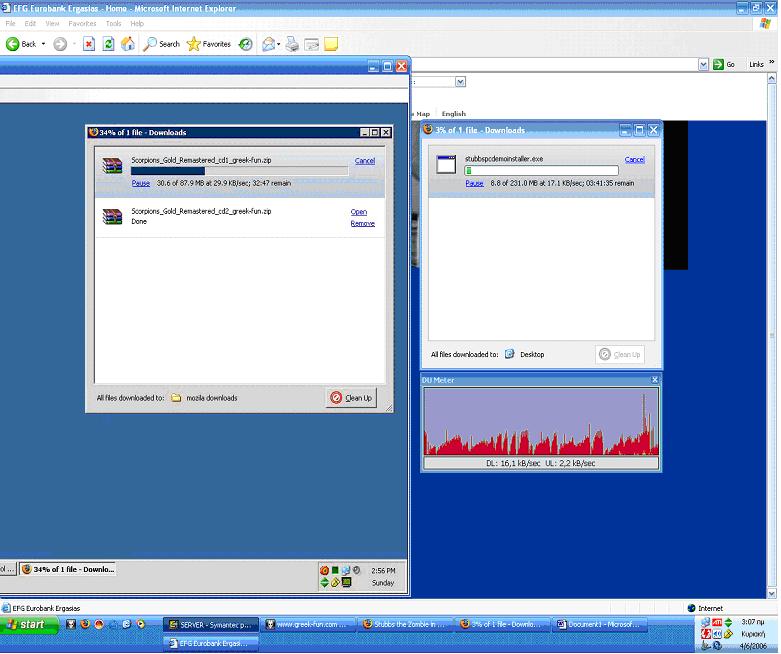Click the Back button in Internet Explorer
Screen dimensions: 781x654
pyautogui.click(x=21, y=44)
